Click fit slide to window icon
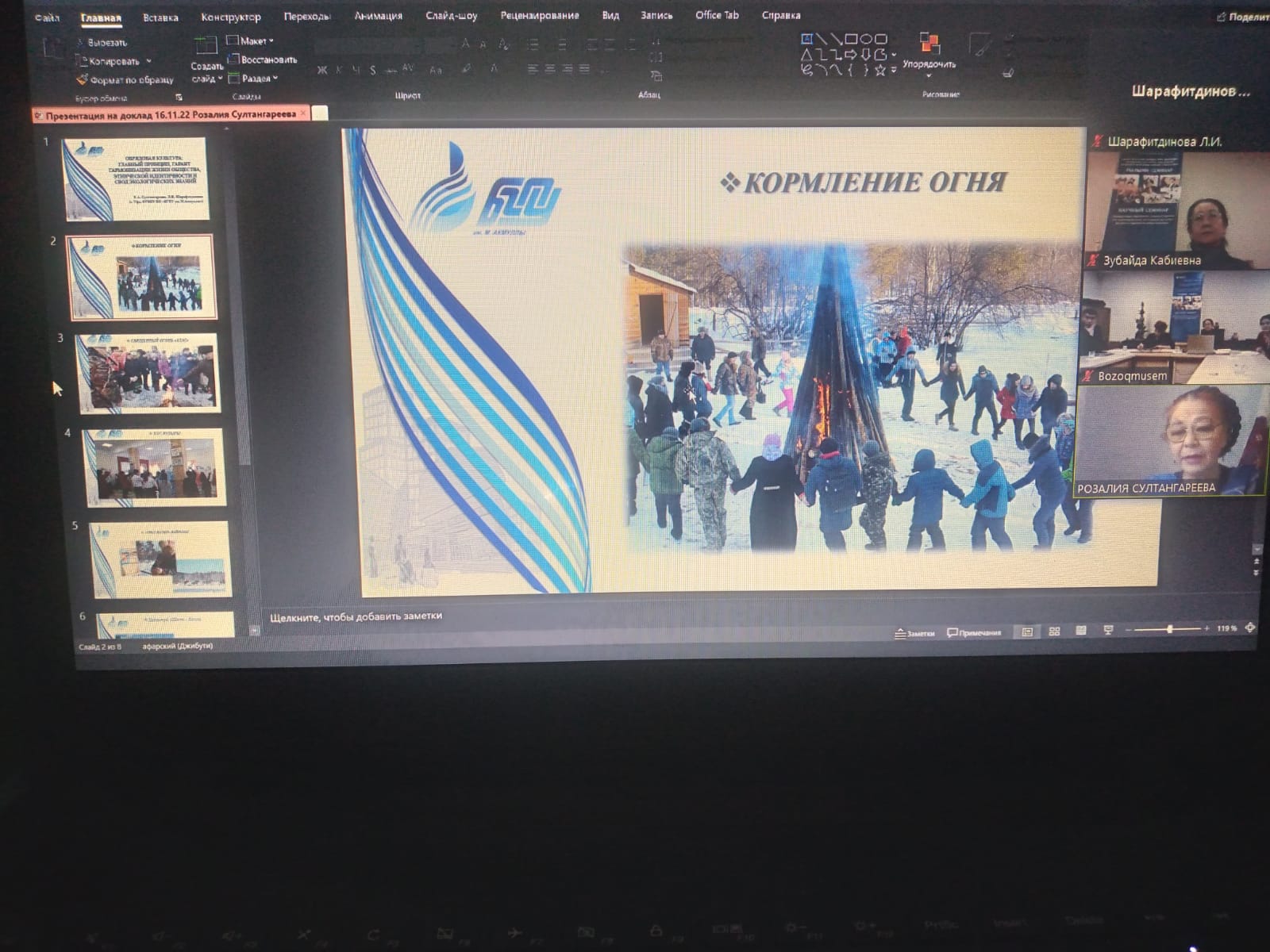 (1250, 628)
